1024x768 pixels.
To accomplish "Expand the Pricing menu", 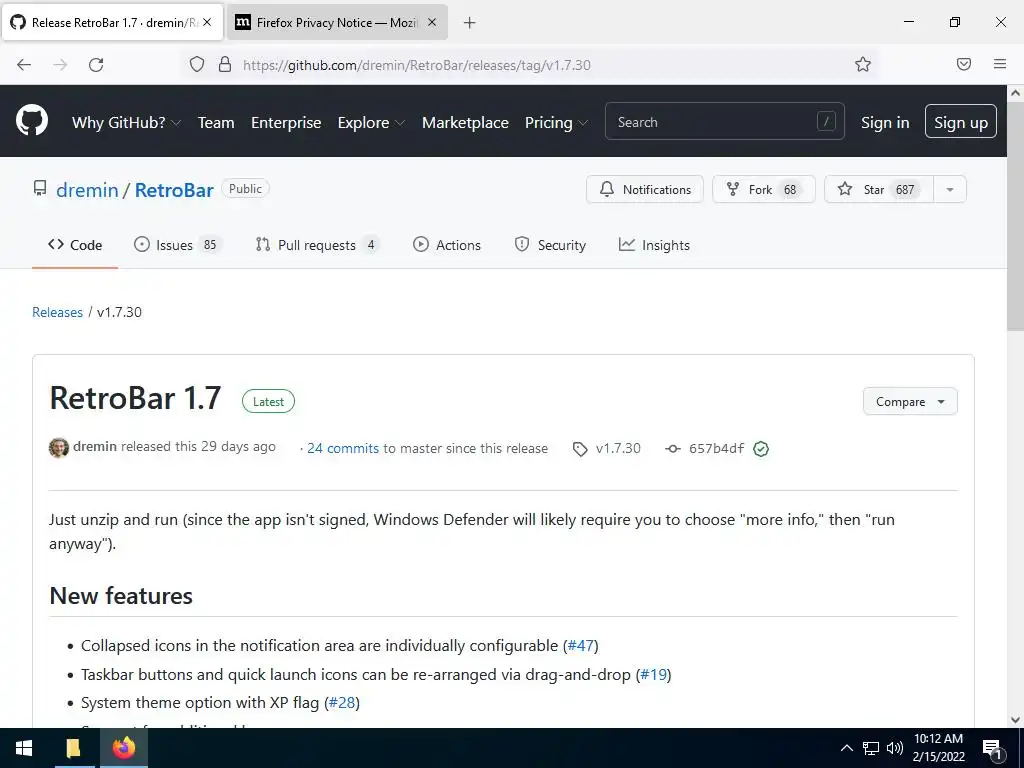I will point(556,123).
